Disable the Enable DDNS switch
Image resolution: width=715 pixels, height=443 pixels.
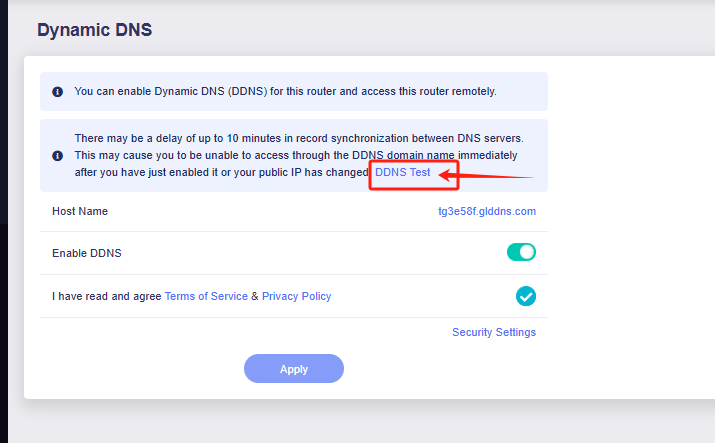click(521, 253)
